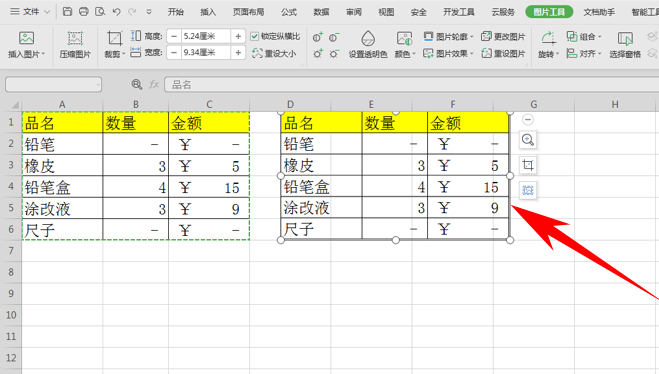659x374 pixels.
Task: Open the 文件 file menu dropdown
Action: click(30, 12)
